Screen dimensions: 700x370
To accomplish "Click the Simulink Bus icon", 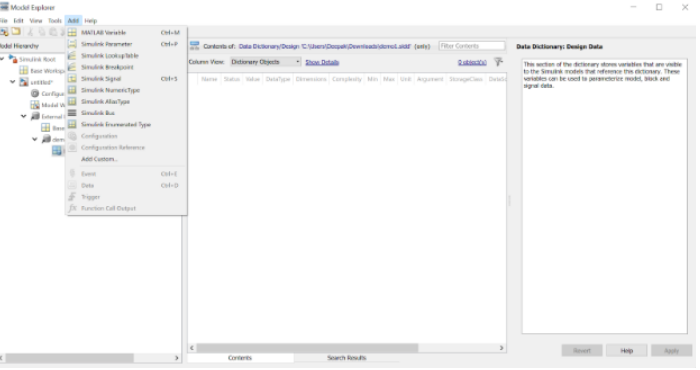I will [72, 113].
